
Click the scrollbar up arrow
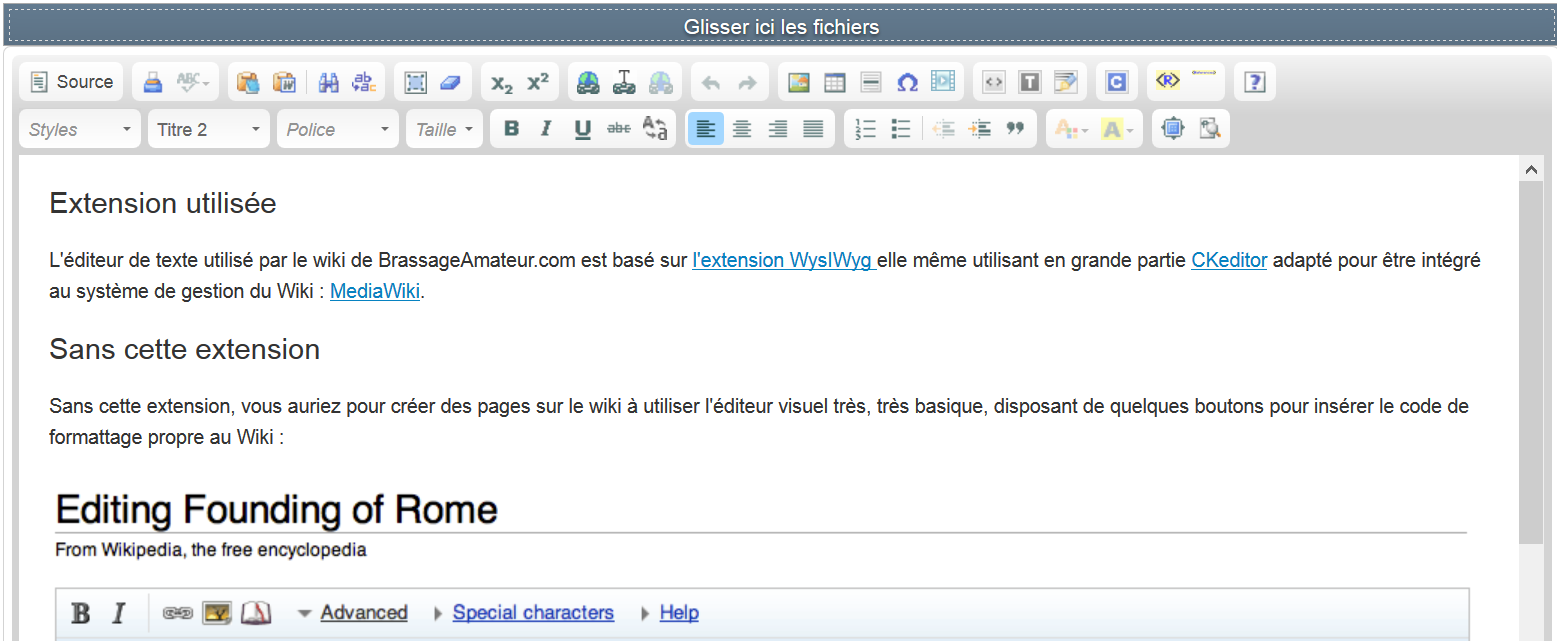[x=1530, y=170]
